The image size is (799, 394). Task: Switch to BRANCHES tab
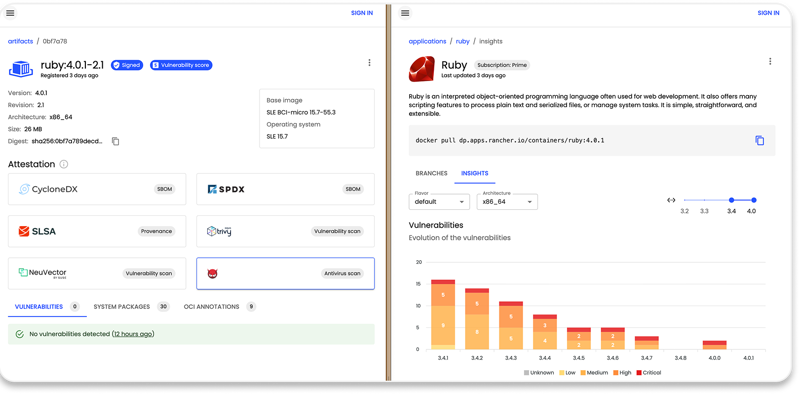431,173
